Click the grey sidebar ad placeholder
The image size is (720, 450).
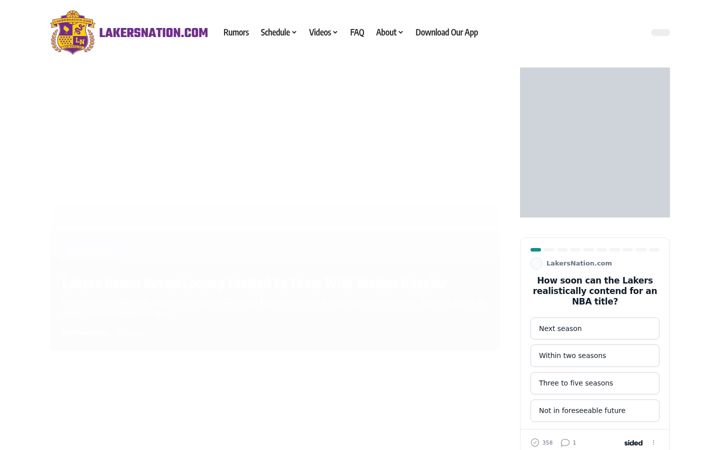(x=595, y=142)
